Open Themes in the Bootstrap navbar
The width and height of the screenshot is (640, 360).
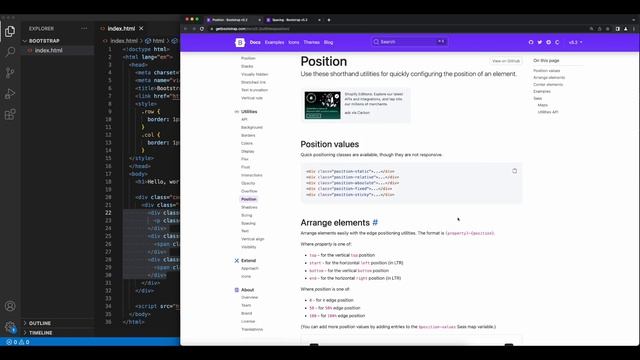click(311, 42)
